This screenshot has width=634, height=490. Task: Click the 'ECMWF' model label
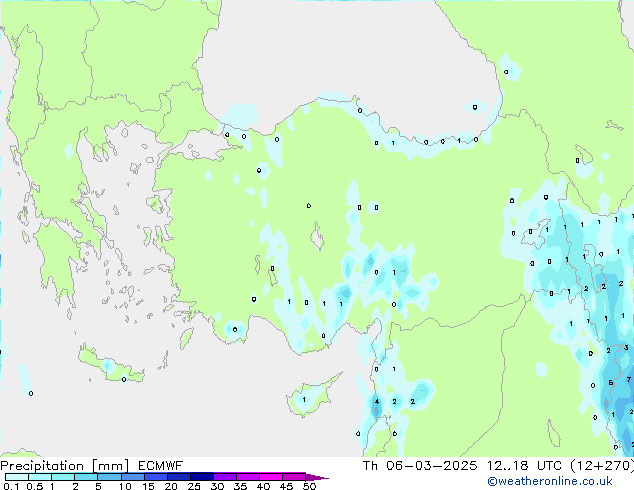point(161,466)
